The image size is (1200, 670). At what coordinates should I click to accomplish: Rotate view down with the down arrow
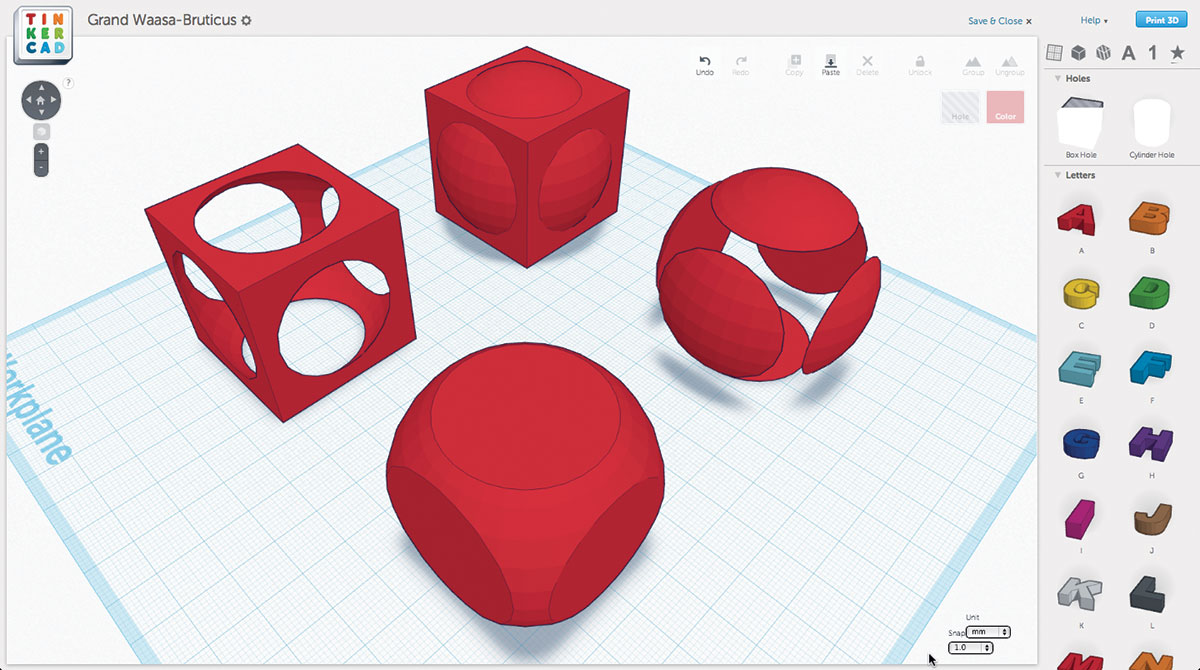(x=41, y=114)
